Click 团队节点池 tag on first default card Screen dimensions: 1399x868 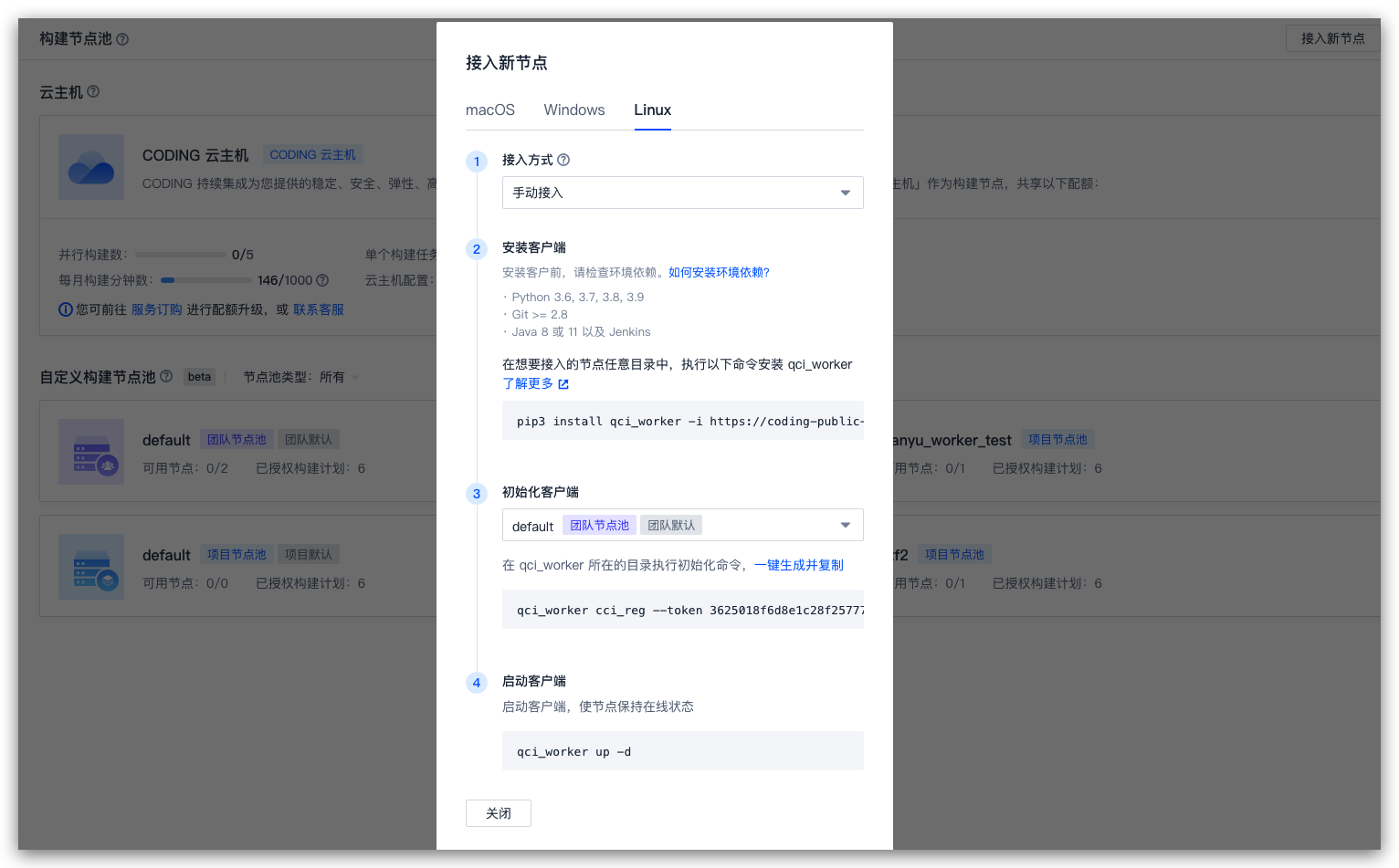[x=237, y=439]
